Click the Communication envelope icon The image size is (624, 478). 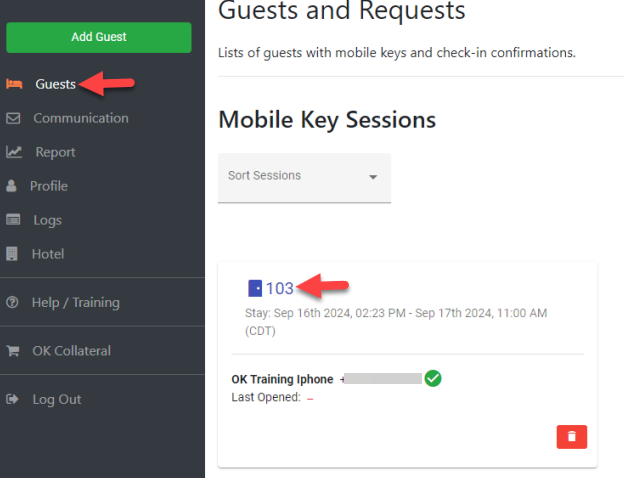pyautogui.click(x=13, y=118)
